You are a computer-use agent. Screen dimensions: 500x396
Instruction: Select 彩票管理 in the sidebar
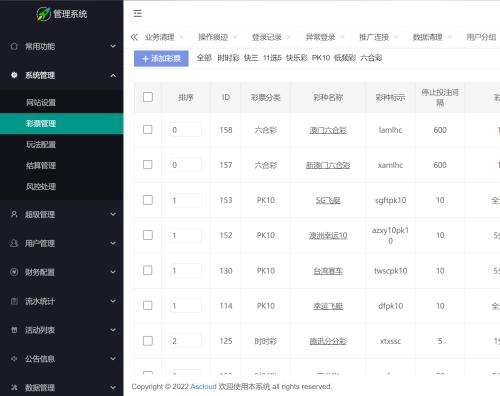click(x=62, y=124)
